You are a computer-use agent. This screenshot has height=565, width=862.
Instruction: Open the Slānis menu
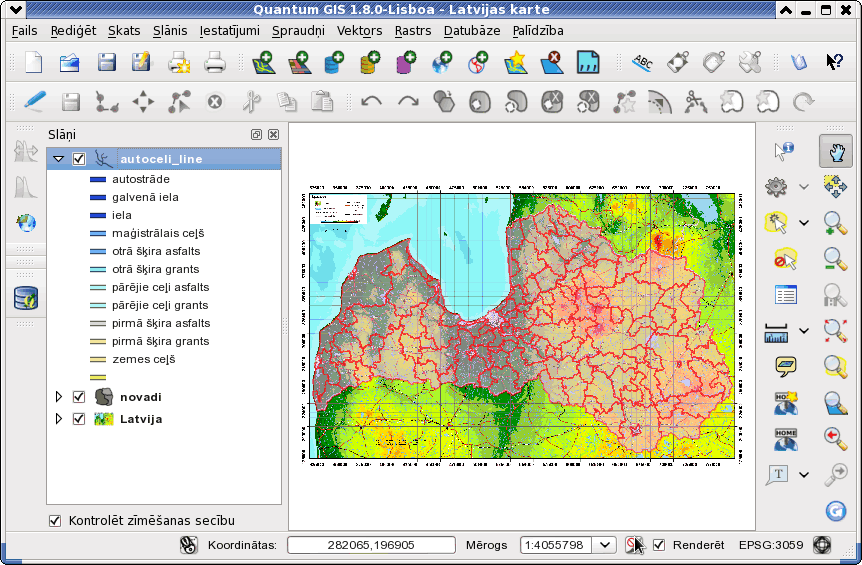click(x=170, y=31)
